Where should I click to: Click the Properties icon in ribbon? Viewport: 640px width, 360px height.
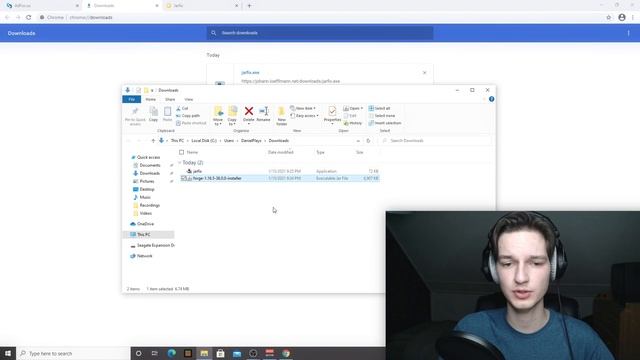(332, 111)
